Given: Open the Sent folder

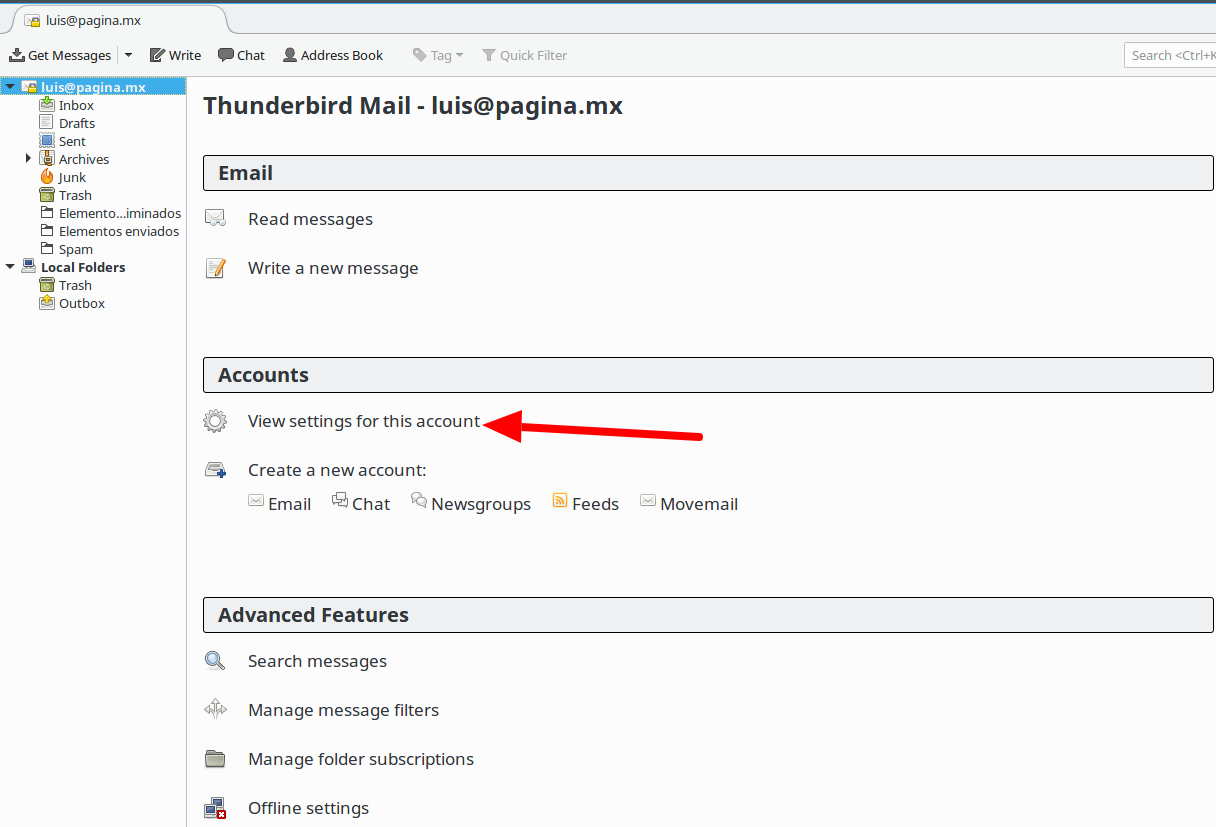Looking at the screenshot, I should tap(72, 141).
